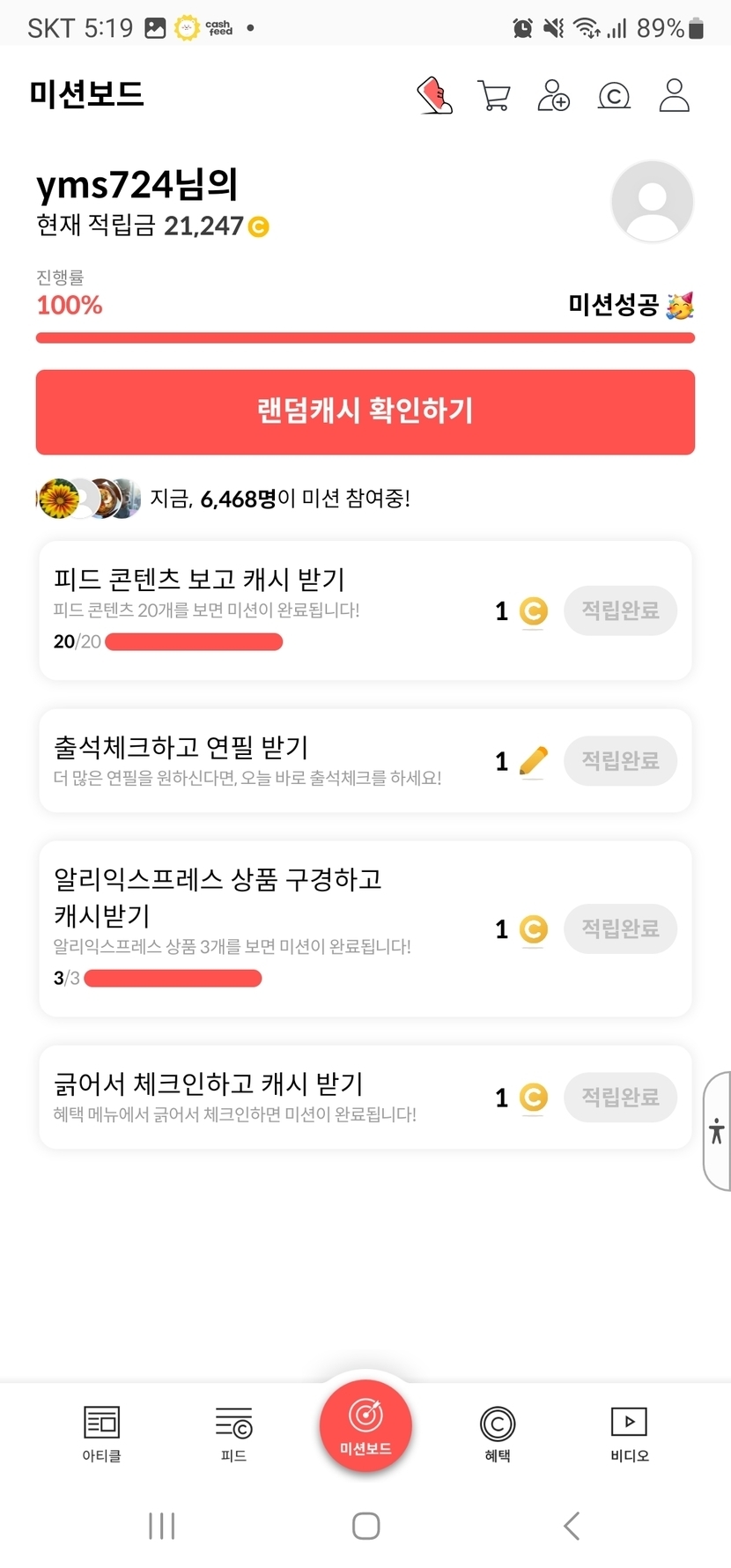Tap the participant avatars cluster
Screen dimensions: 731x1568
click(88, 499)
